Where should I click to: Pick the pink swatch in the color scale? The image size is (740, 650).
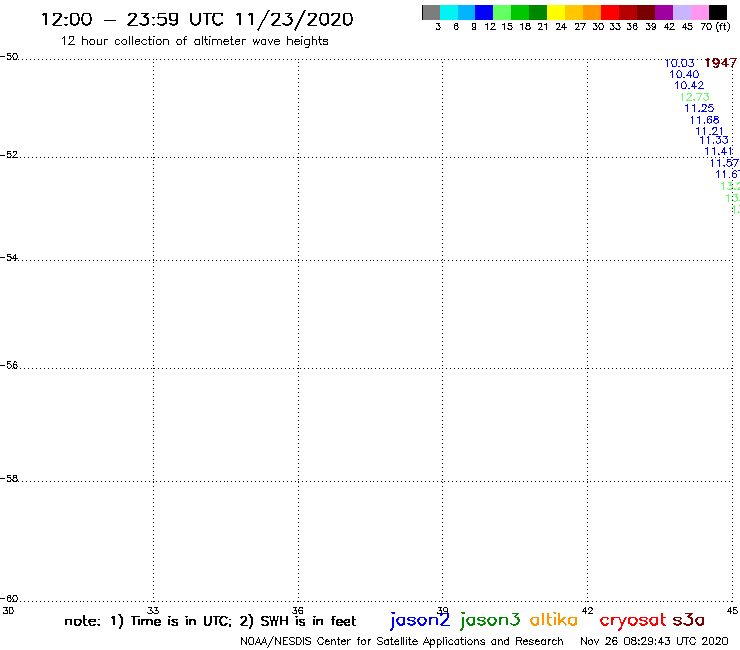tap(700, 12)
